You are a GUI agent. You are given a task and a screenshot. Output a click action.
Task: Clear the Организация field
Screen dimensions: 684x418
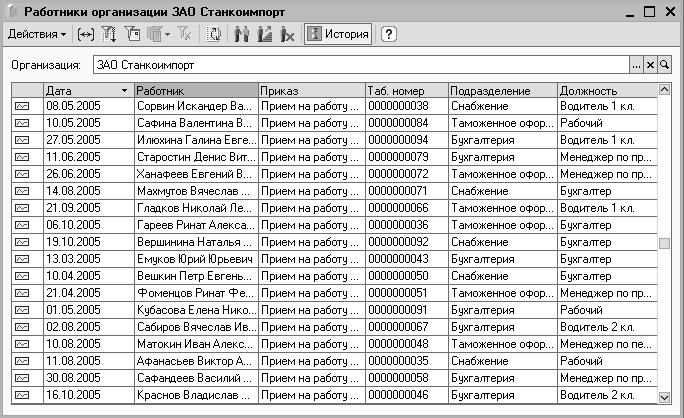coord(650,65)
